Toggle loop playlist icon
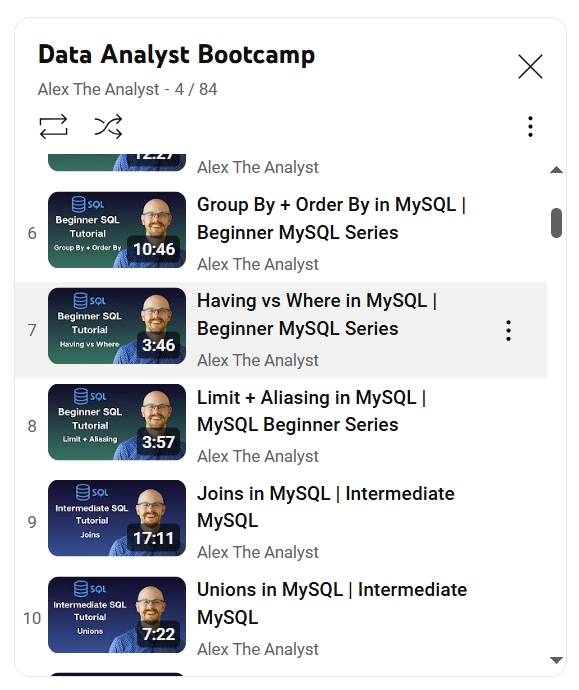Screen dimensions: 579x690 53,127
